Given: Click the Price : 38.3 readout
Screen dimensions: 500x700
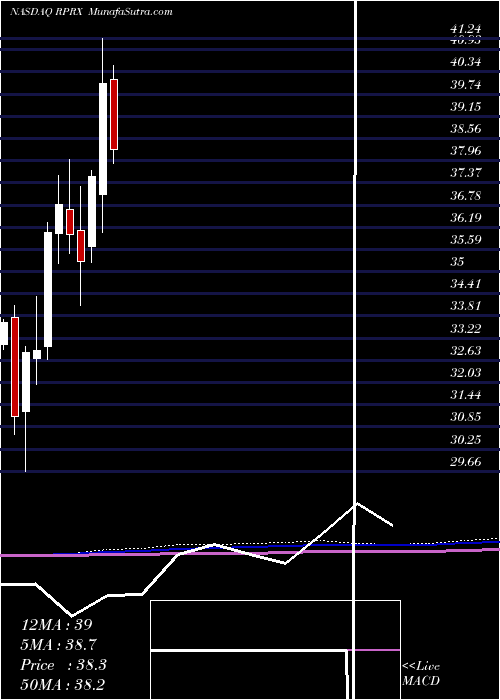Looking at the screenshot, I should coord(62,665).
